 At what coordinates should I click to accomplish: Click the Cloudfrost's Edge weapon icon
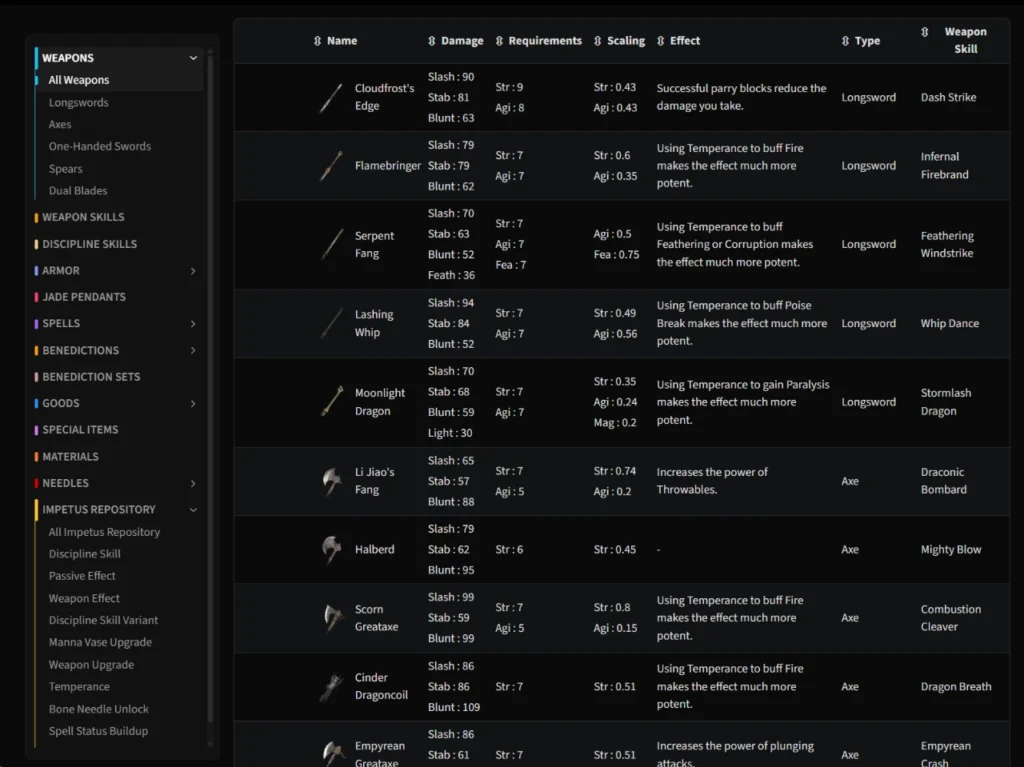331,98
